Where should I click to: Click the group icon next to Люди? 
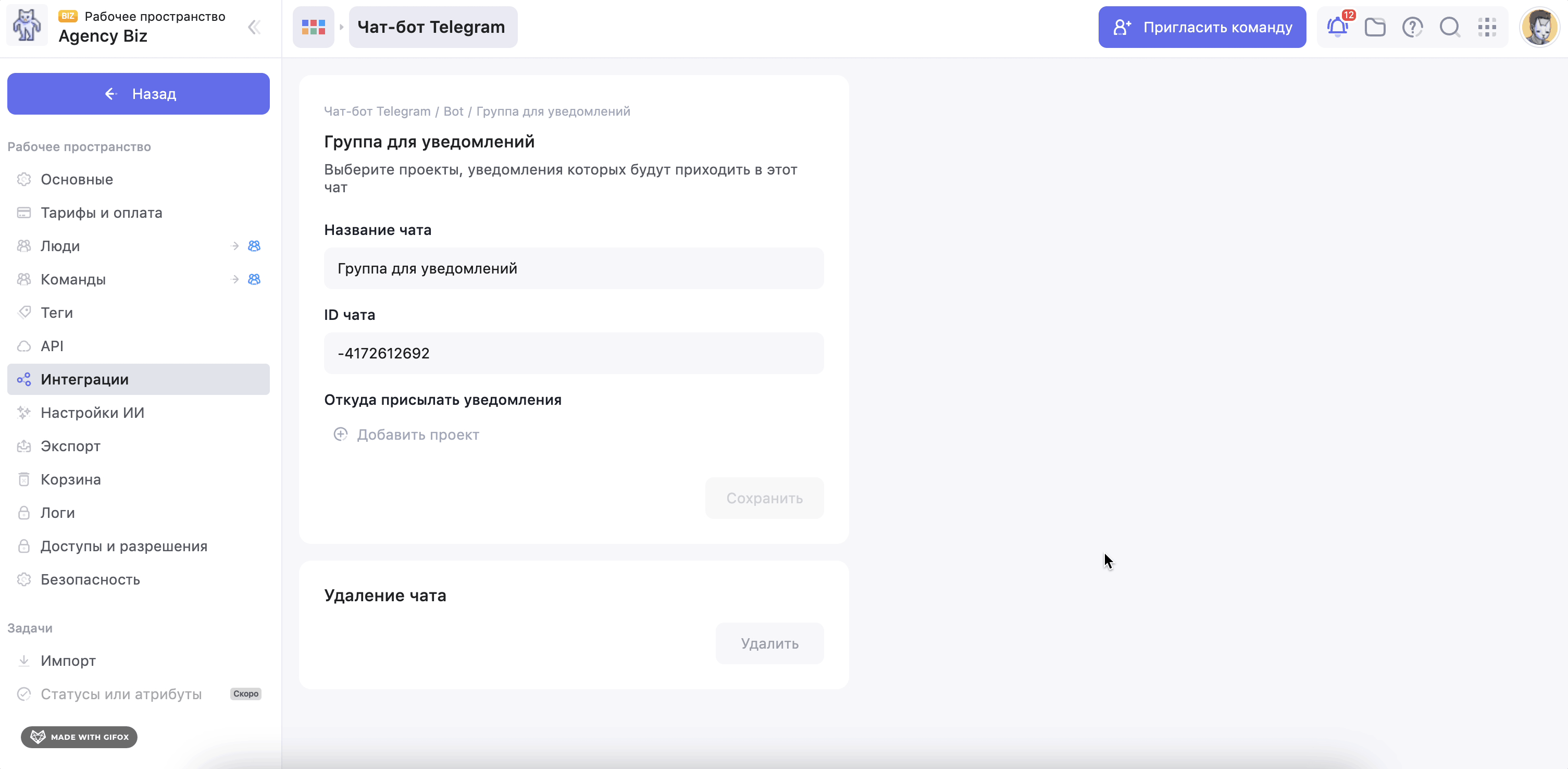(254, 246)
